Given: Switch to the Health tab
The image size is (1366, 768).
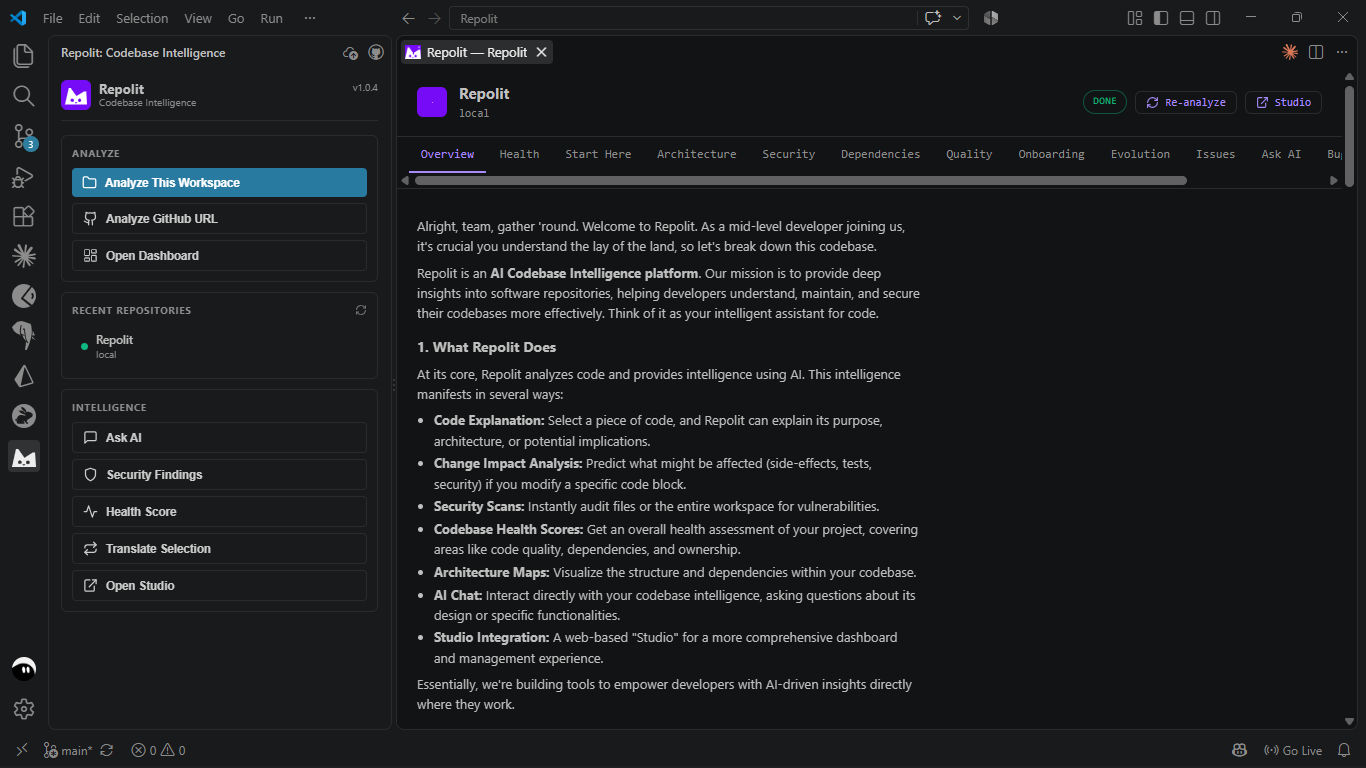Looking at the screenshot, I should click(519, 154).
